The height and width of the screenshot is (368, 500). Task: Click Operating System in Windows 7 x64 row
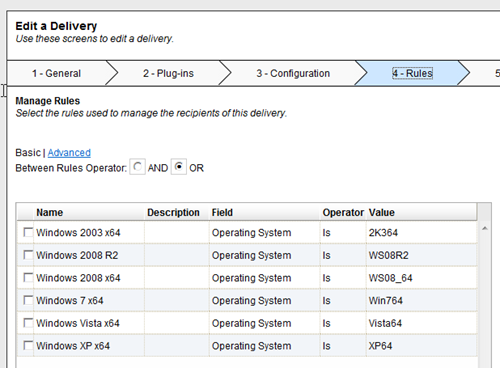coord(251,301)
